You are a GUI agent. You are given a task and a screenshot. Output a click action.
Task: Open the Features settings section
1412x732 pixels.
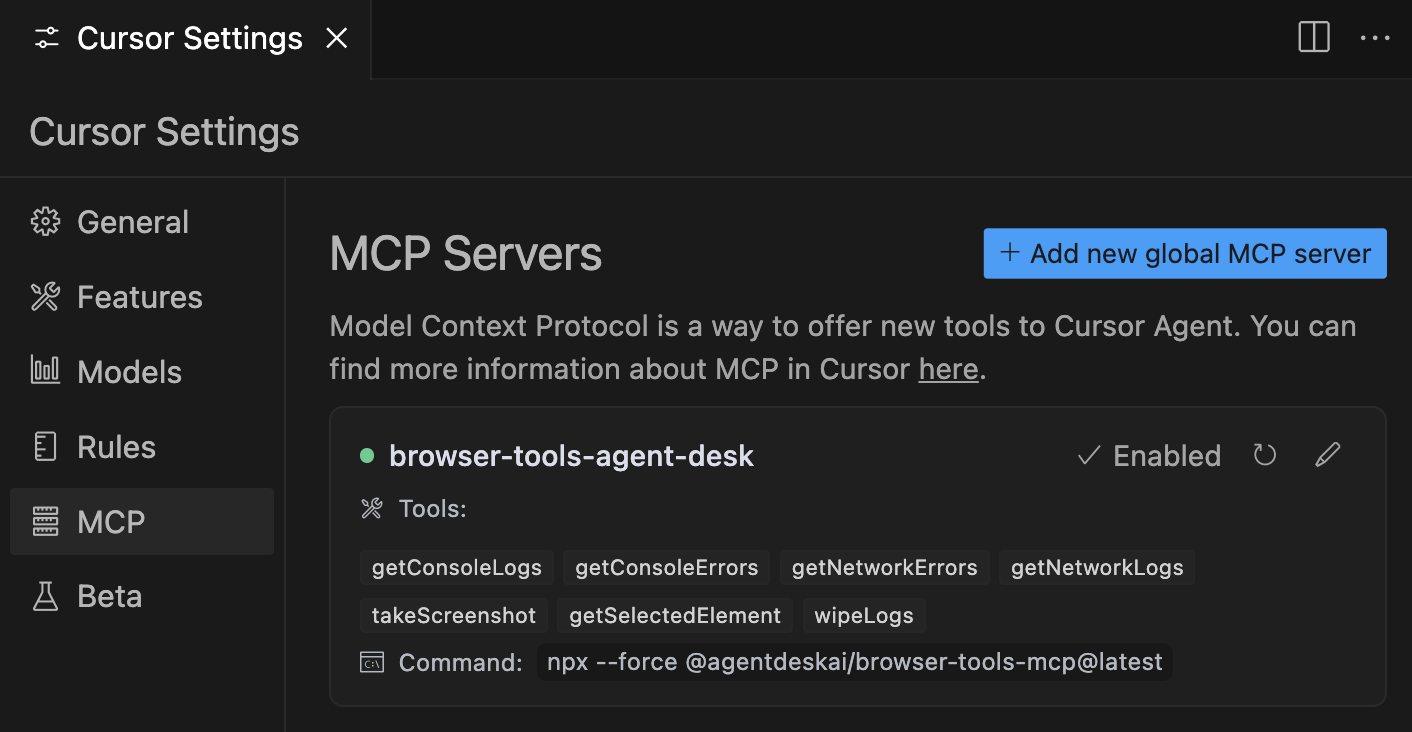(139, 296)
